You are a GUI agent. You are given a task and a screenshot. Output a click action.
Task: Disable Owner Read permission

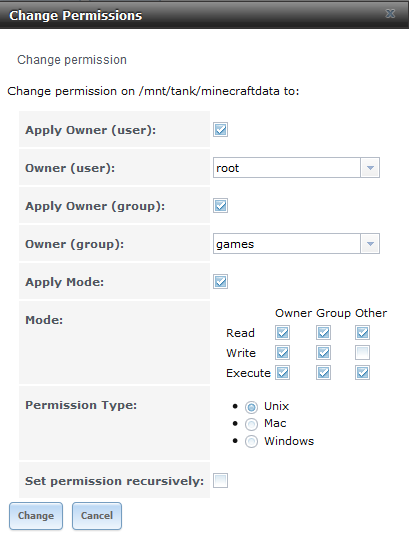pos(282,333)
